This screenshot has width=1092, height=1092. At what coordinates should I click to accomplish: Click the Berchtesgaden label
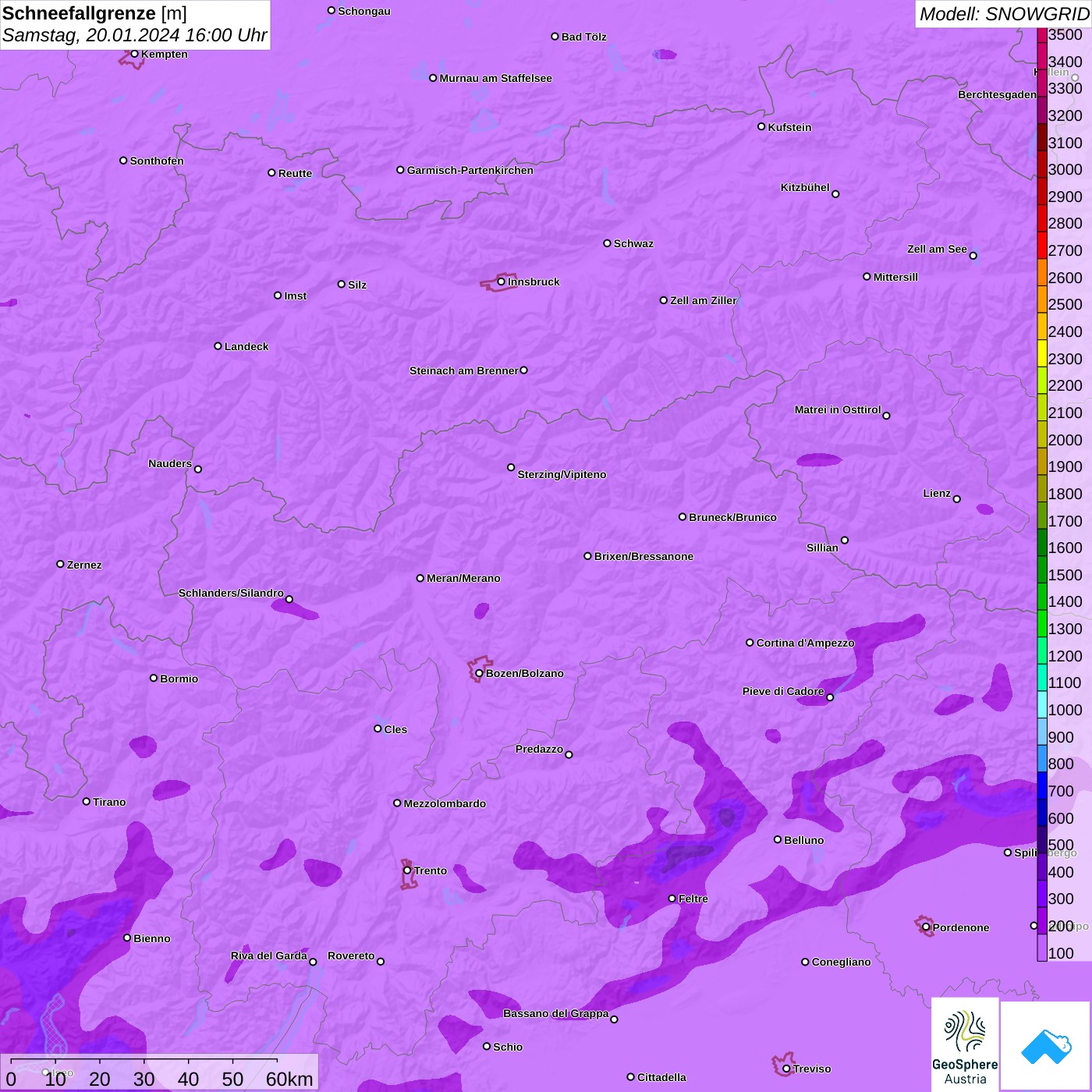point(997,94)
